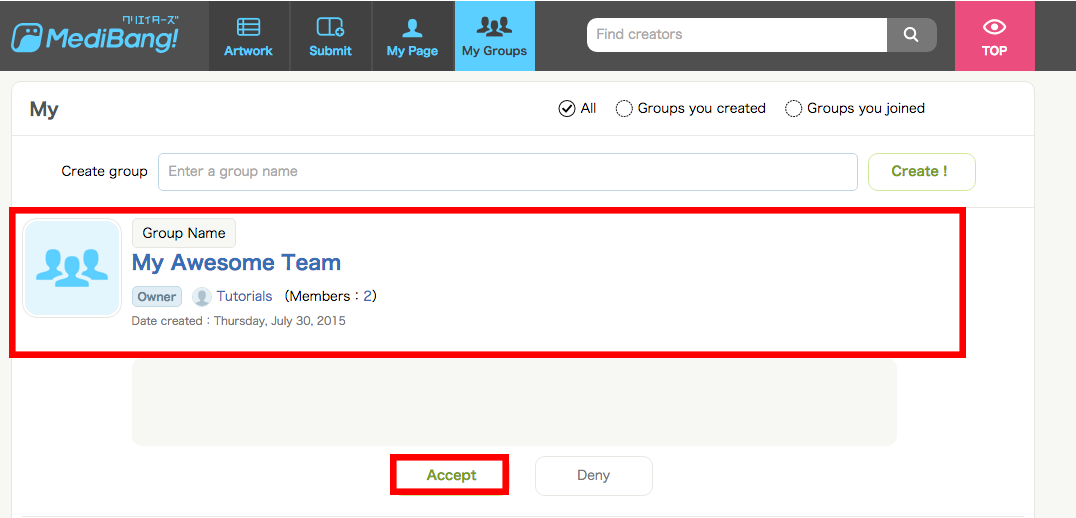Click the Owner badge
The height and width of the screenshot is (518, 1076).
coord(156,296)
